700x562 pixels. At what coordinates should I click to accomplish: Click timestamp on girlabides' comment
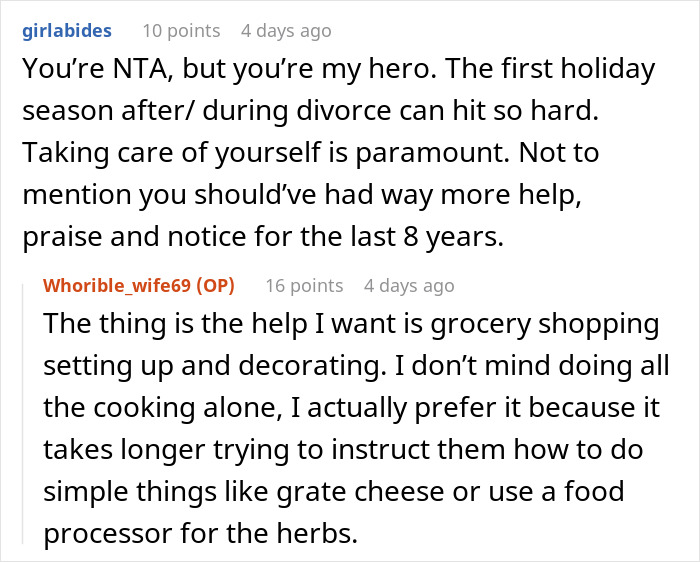point(285,31)
